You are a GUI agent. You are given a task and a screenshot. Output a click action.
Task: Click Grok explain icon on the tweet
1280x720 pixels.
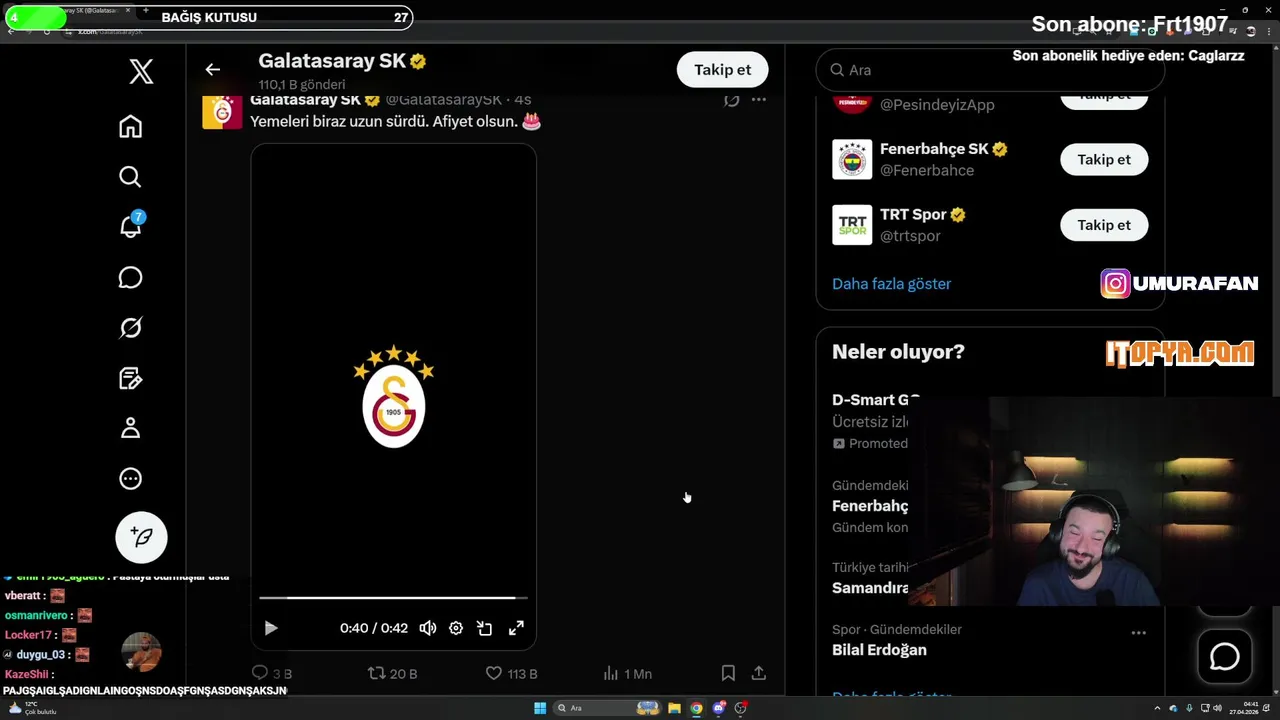click(731, 100)
